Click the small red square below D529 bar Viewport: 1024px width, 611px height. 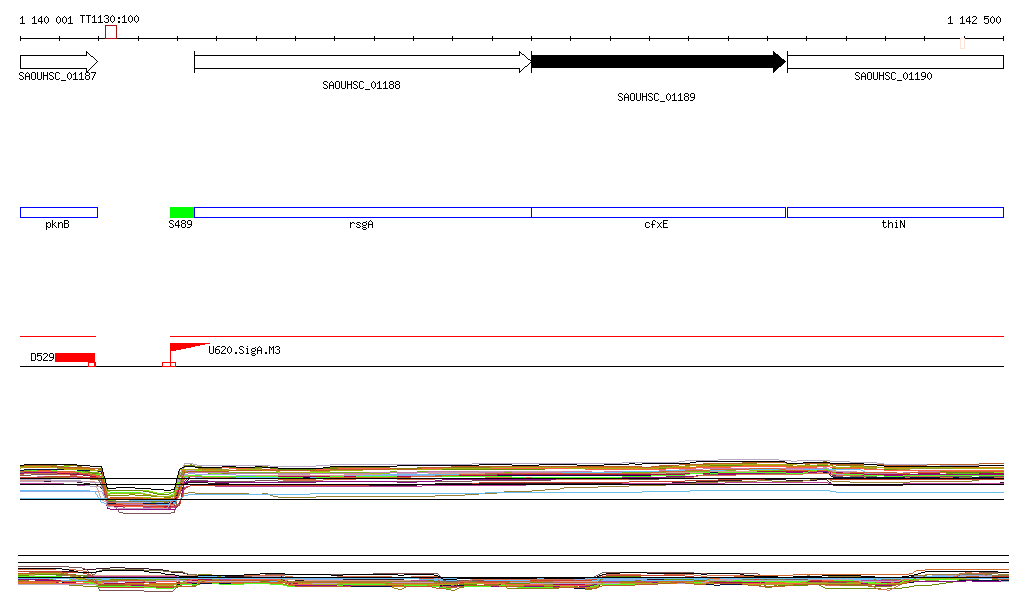92,364
